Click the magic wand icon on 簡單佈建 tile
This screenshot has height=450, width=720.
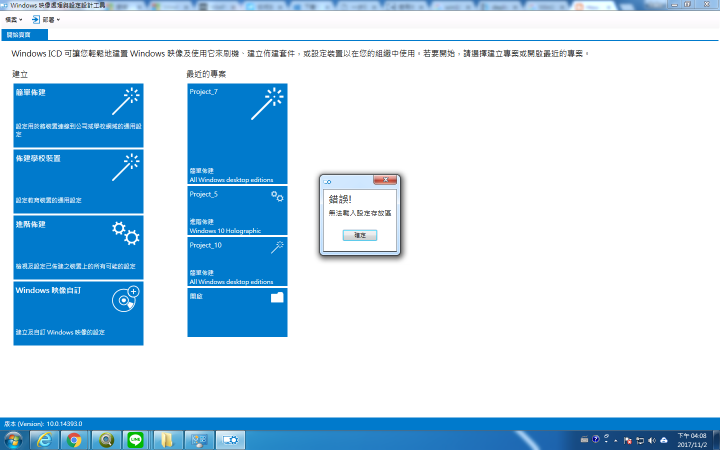point(126,101)
